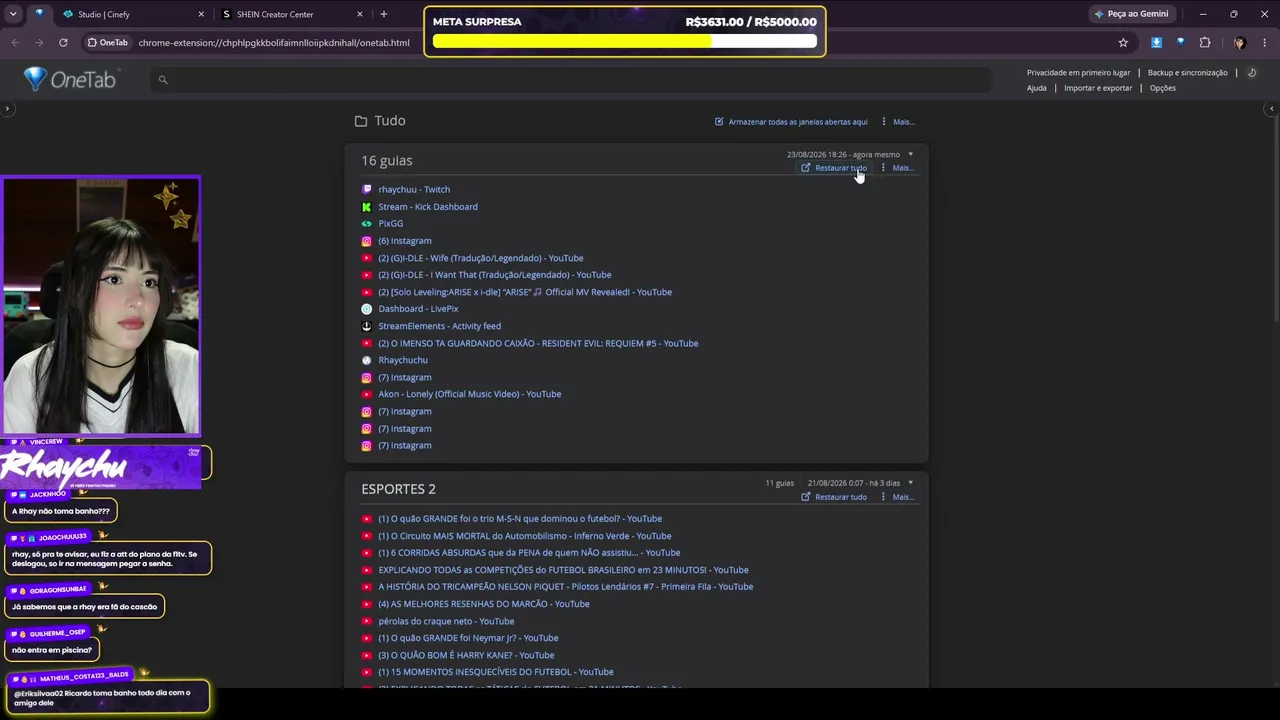Screen dimensions: 1280x720
Task: Switch to the Studio | Cinefy tab
Action: (130, 14)
